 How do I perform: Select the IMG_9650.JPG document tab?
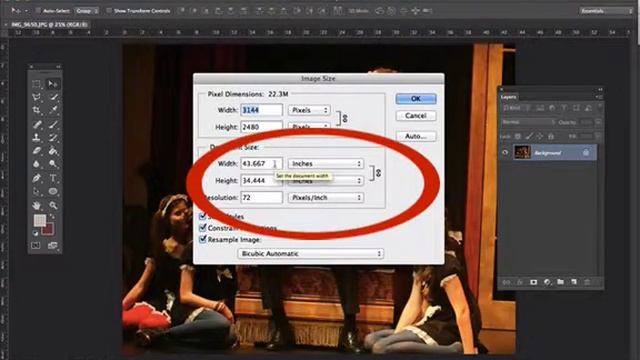click(49, 24)
